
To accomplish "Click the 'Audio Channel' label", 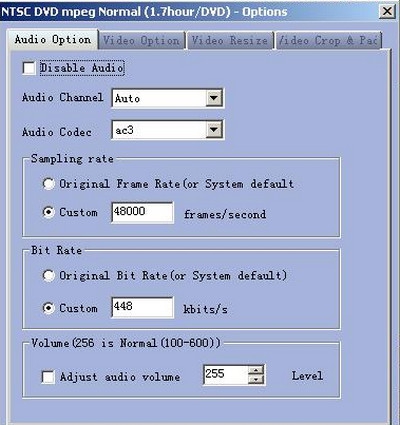I will click(x=62, y=97).
